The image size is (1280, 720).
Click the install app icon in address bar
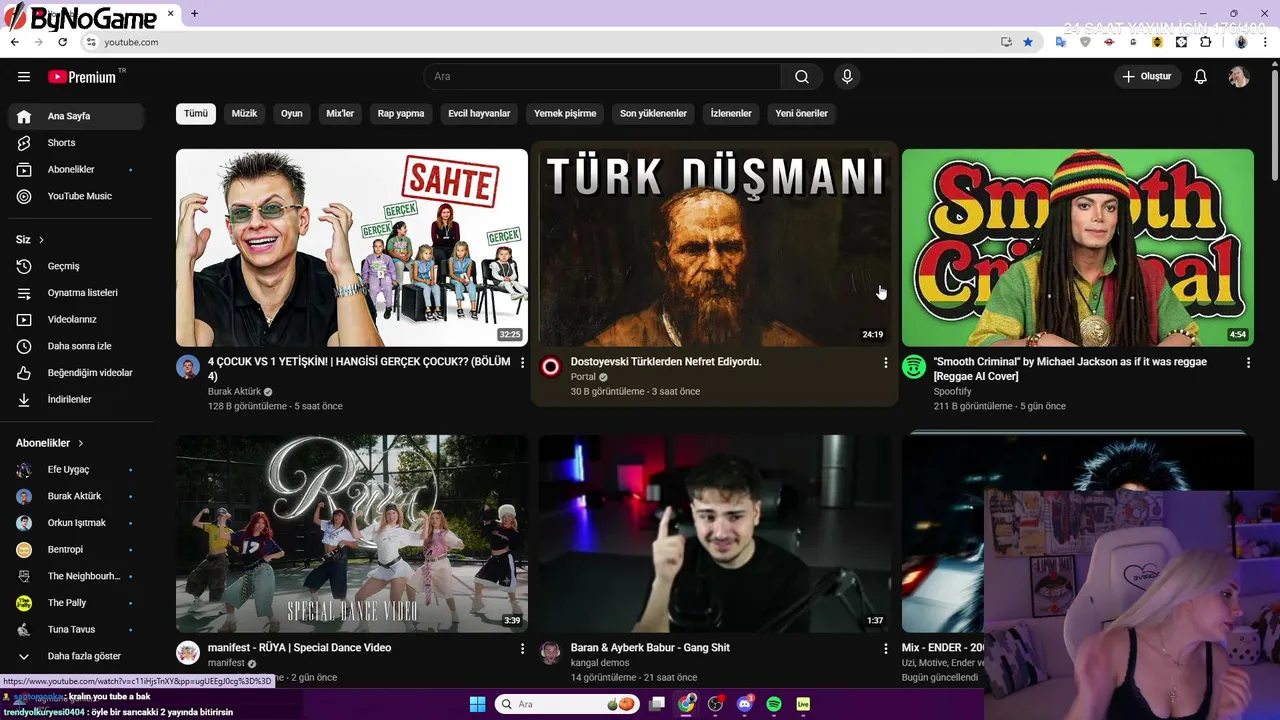(x=1006, y=42)
